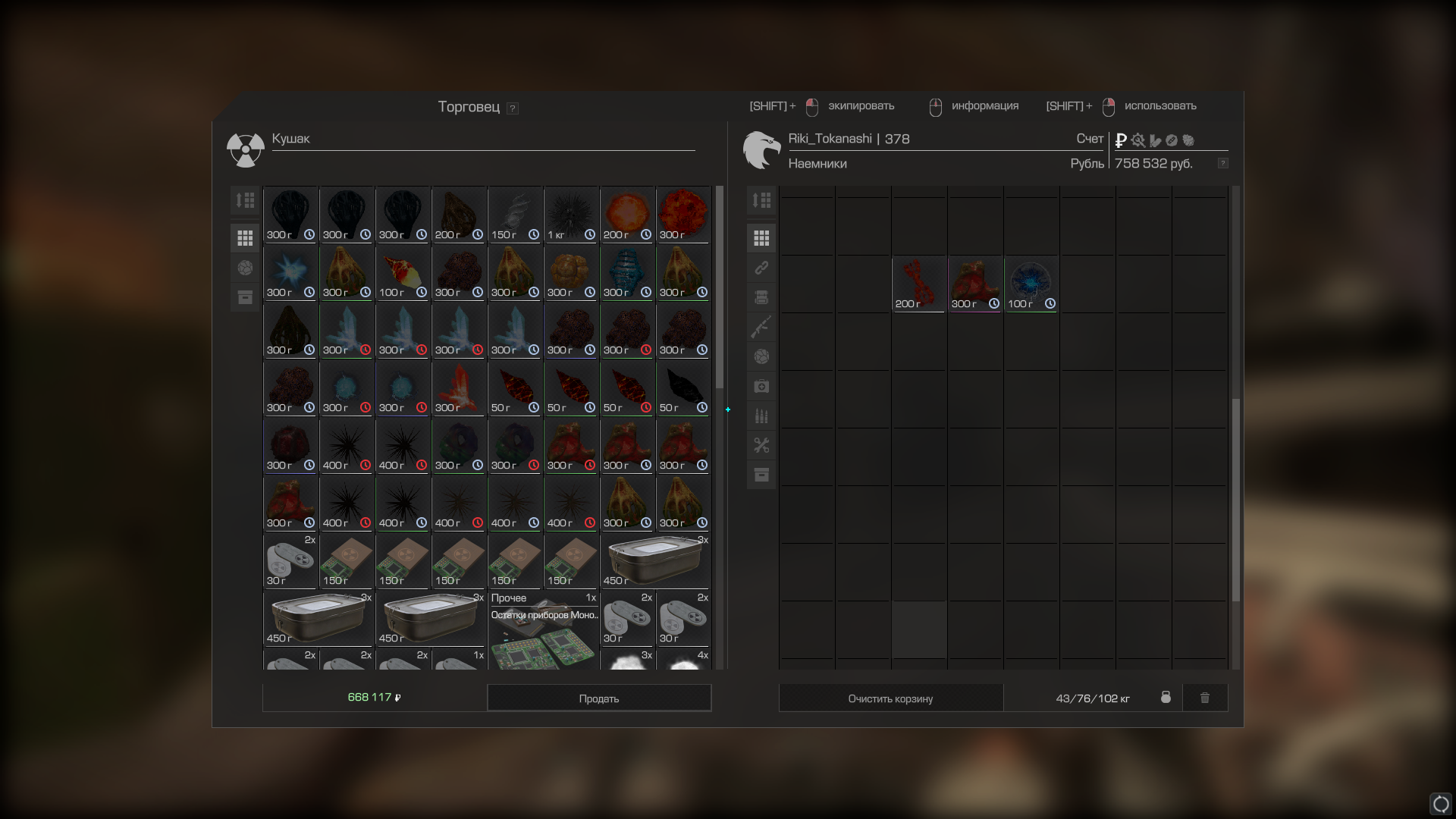Click Продать button
Image resolution: width=1456 pixels, height=819 pixels.
point(599,698)
